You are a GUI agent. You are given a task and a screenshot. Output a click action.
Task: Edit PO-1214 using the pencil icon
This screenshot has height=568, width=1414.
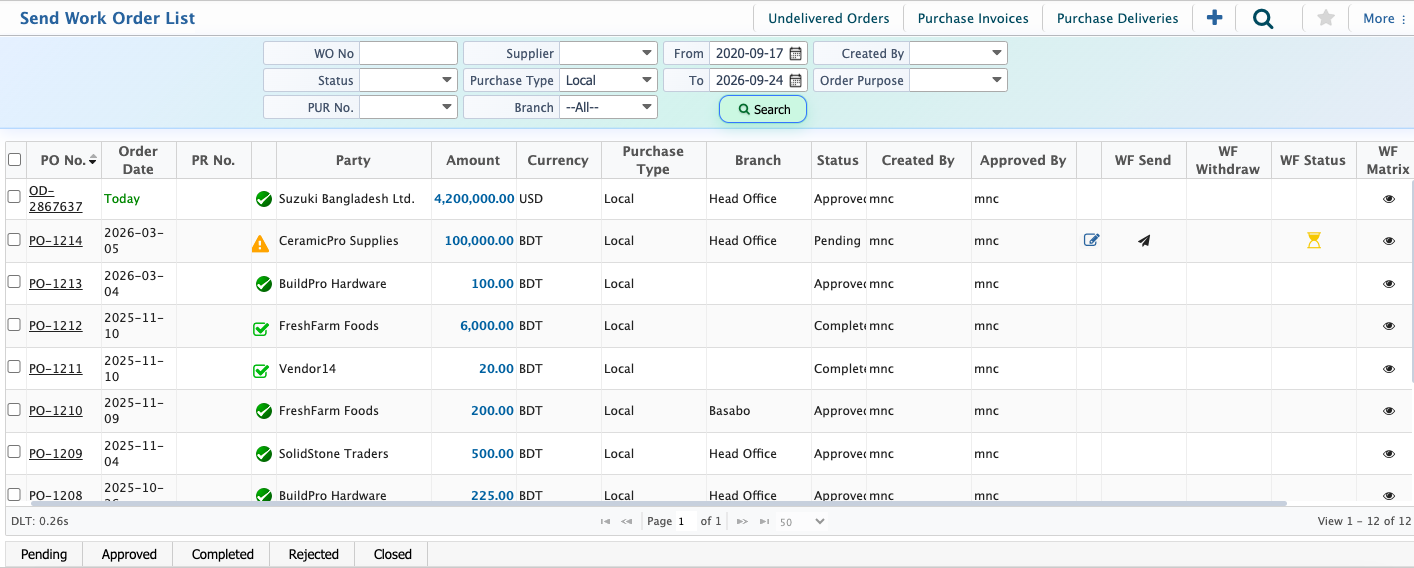point(1091,240)
